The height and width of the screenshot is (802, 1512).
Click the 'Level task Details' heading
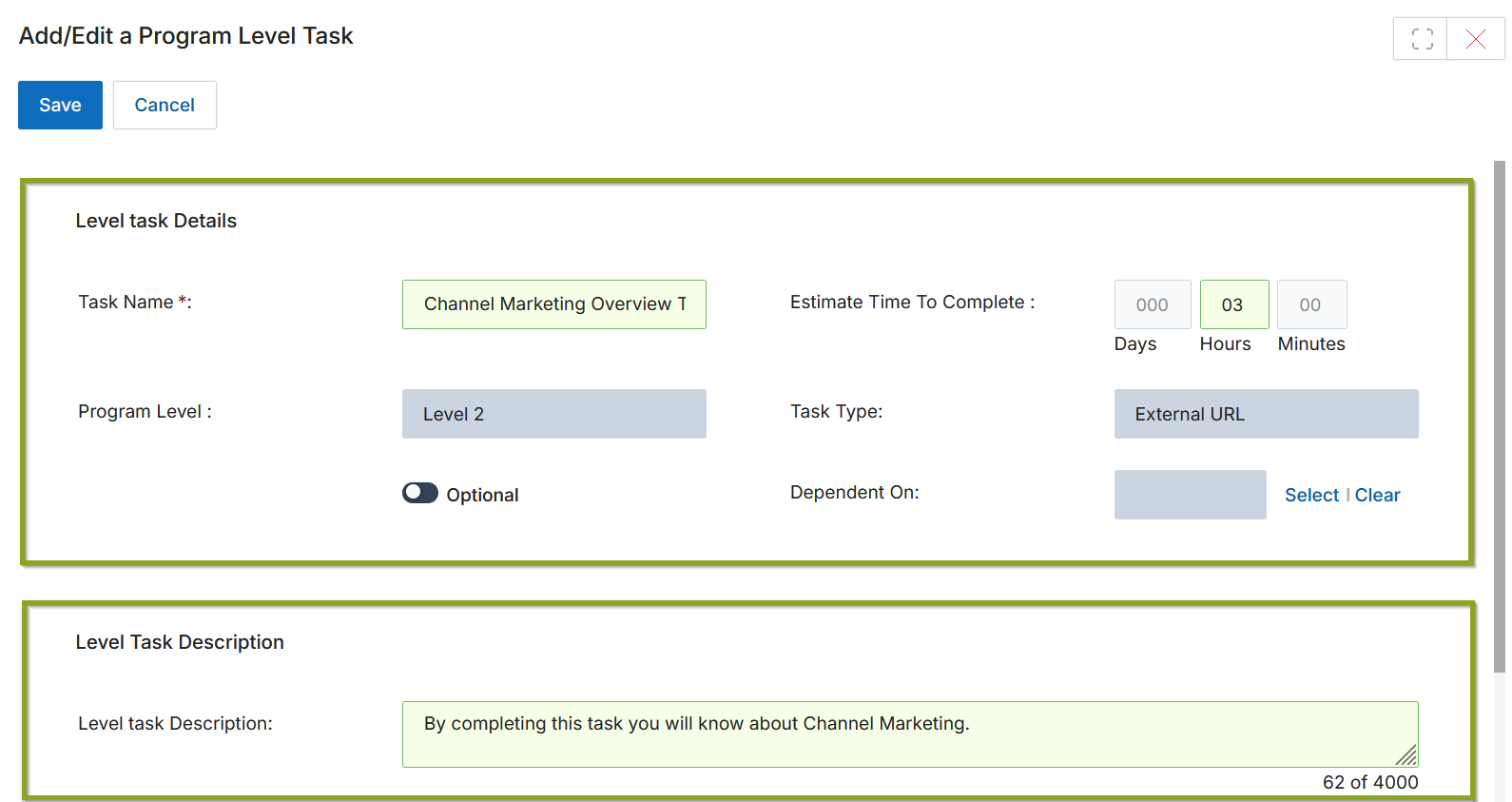[156, 221]
